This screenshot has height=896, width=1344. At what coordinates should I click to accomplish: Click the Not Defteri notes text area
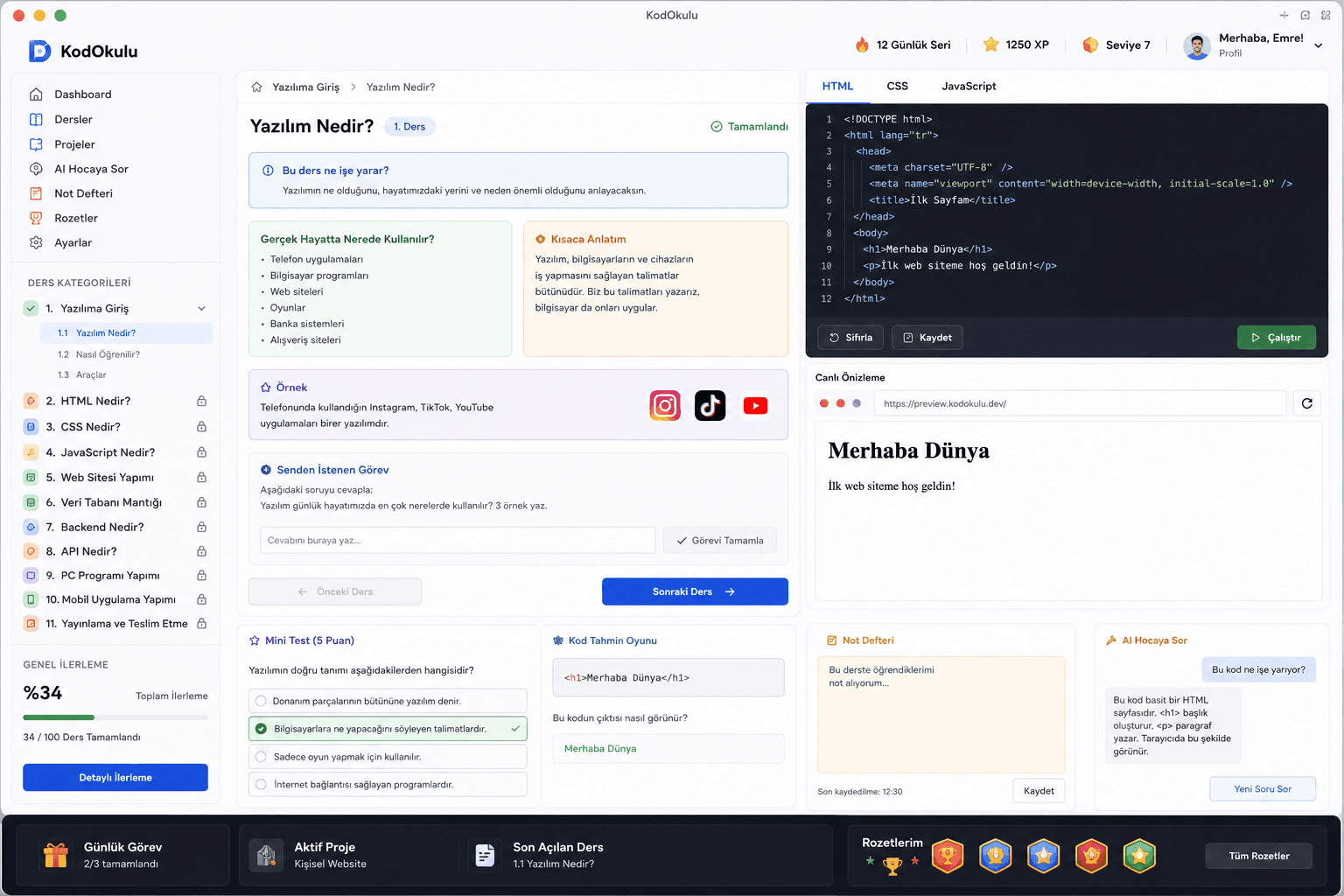click(941, 714)
